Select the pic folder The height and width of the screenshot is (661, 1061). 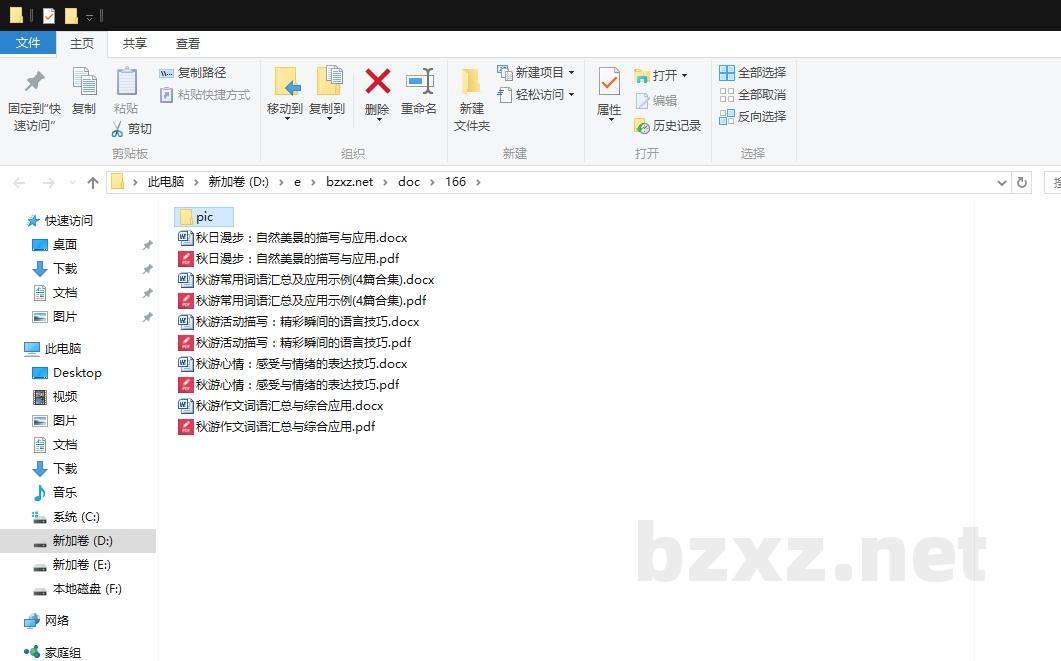tap(204, 217)
